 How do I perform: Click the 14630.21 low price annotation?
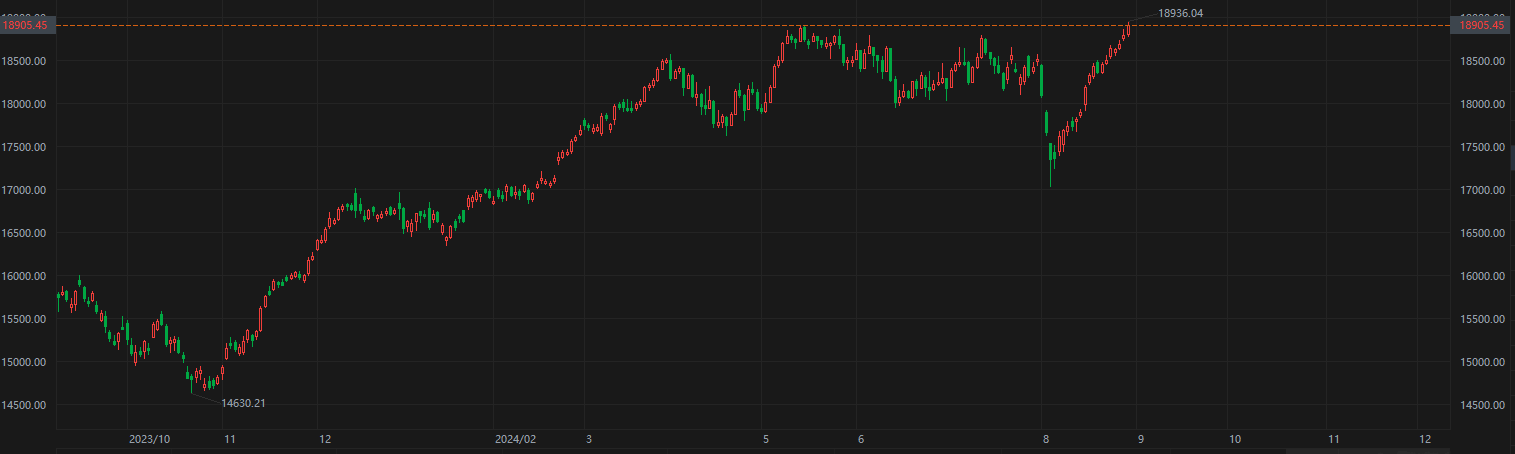click(x=243, y=403)
